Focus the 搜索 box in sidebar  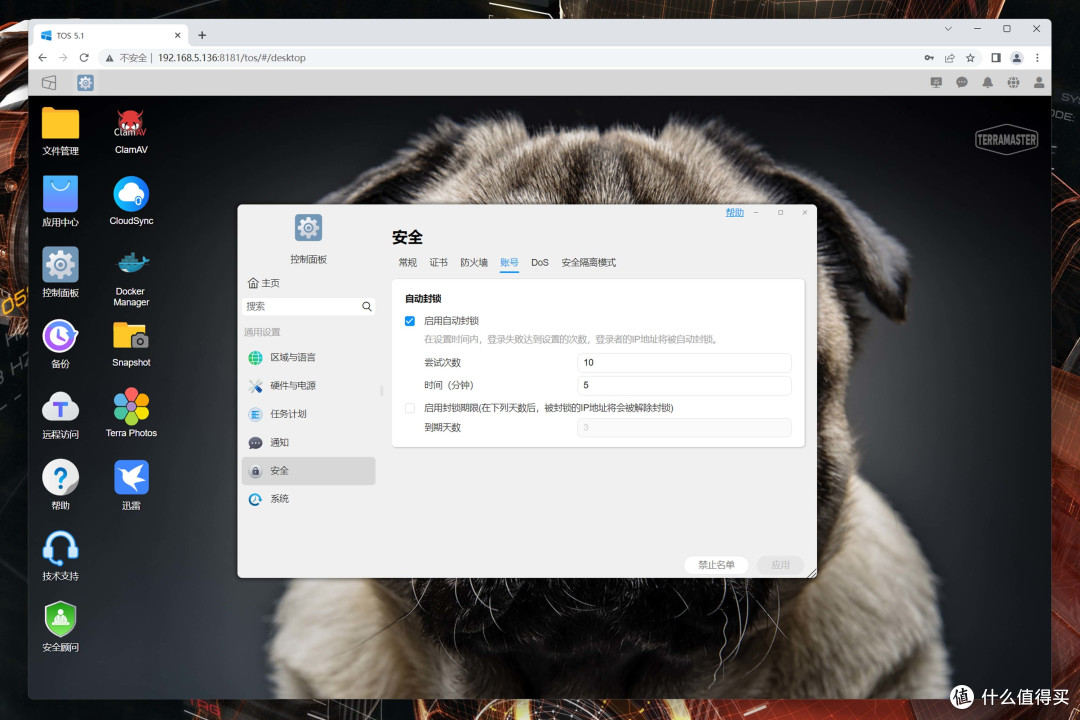[x=309, y=306]
